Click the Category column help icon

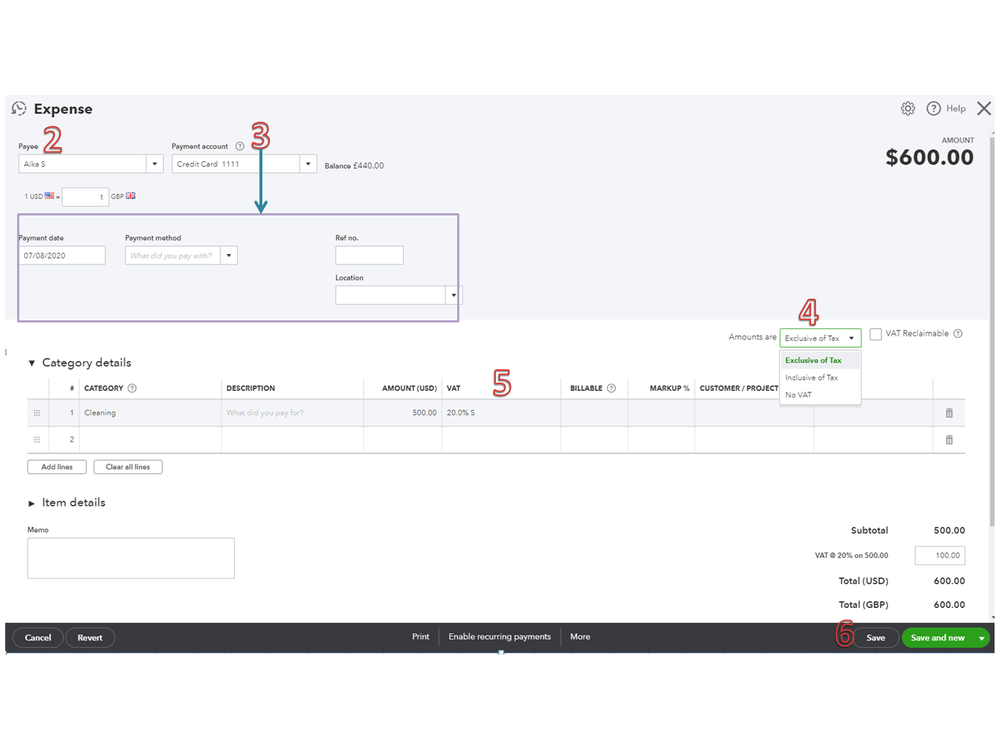[x=132, y=388]
